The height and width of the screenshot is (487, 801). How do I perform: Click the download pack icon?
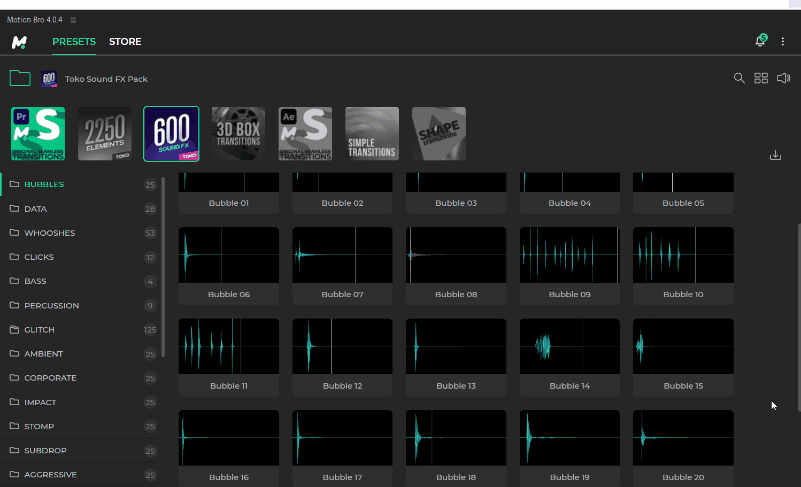click(x=775, y=155)
